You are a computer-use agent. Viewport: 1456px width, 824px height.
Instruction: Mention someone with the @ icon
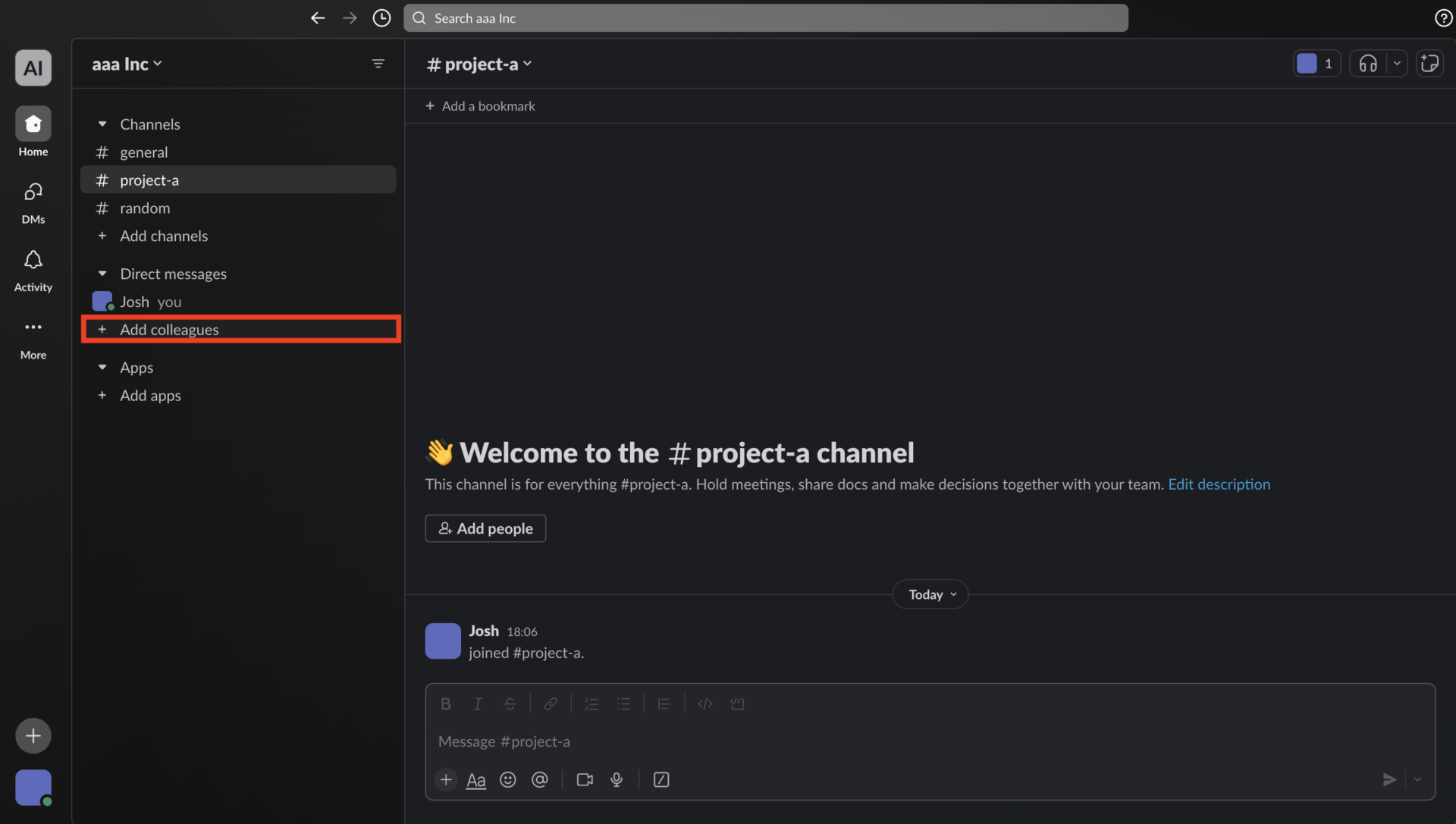(540, 779)
